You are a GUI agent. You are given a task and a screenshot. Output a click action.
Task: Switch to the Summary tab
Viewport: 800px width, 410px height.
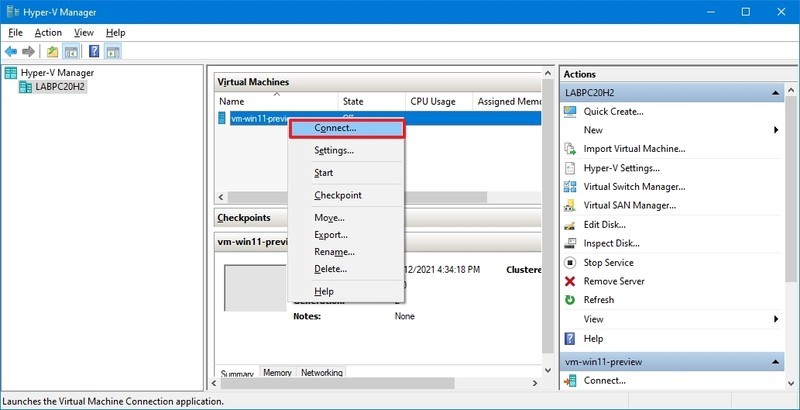(237, 373)
